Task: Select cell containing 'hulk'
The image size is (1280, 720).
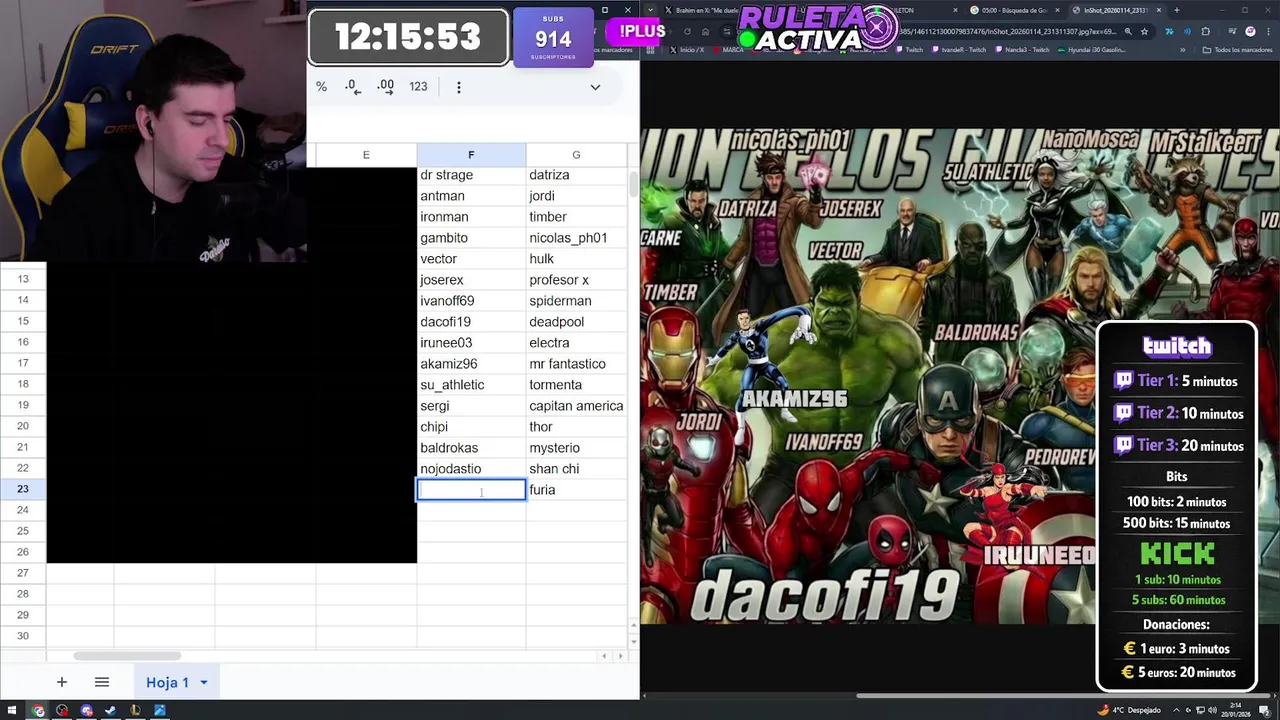Action: [576, 259]
